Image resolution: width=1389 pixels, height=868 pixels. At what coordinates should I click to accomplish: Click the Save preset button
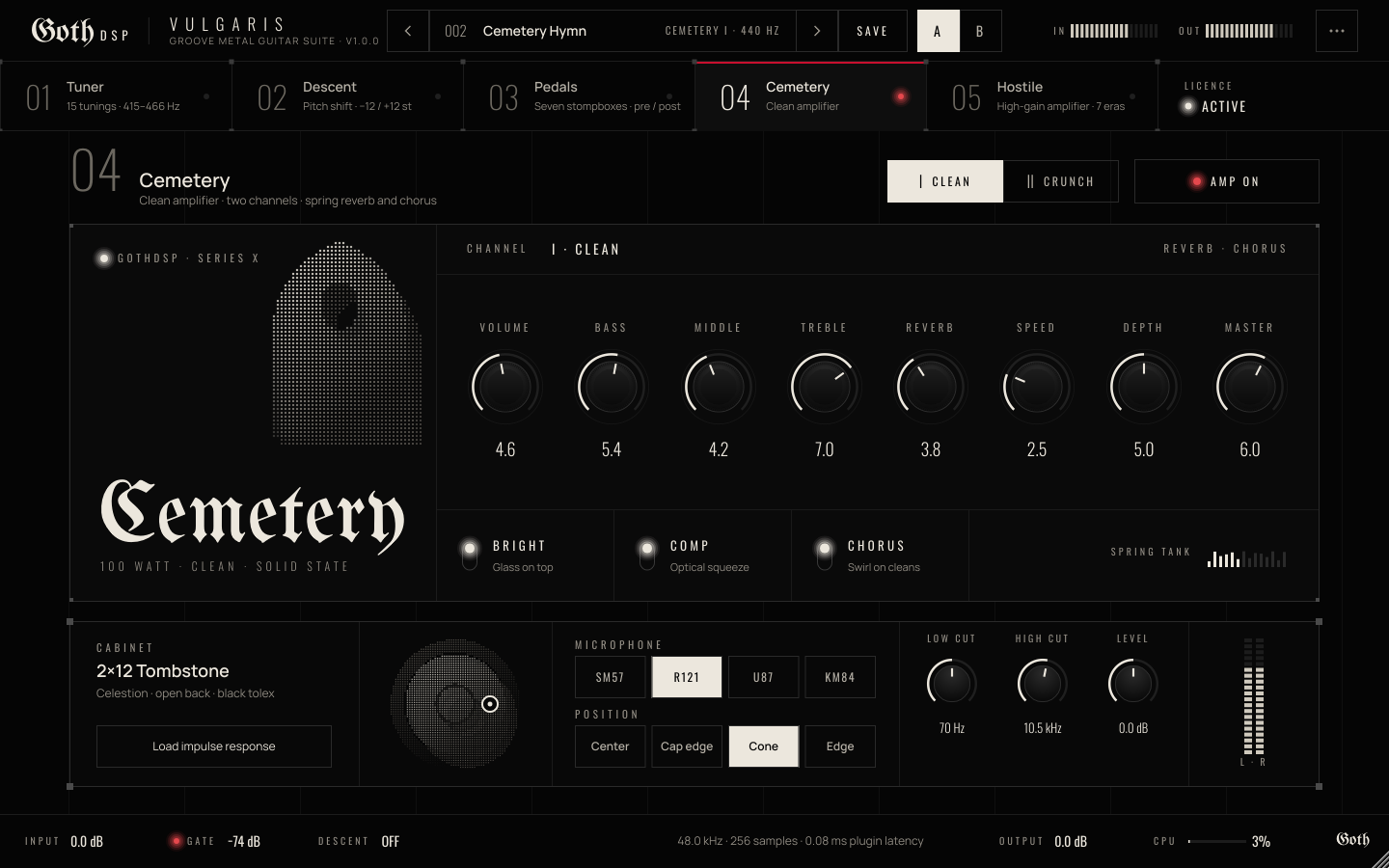(x=872, y=31)
